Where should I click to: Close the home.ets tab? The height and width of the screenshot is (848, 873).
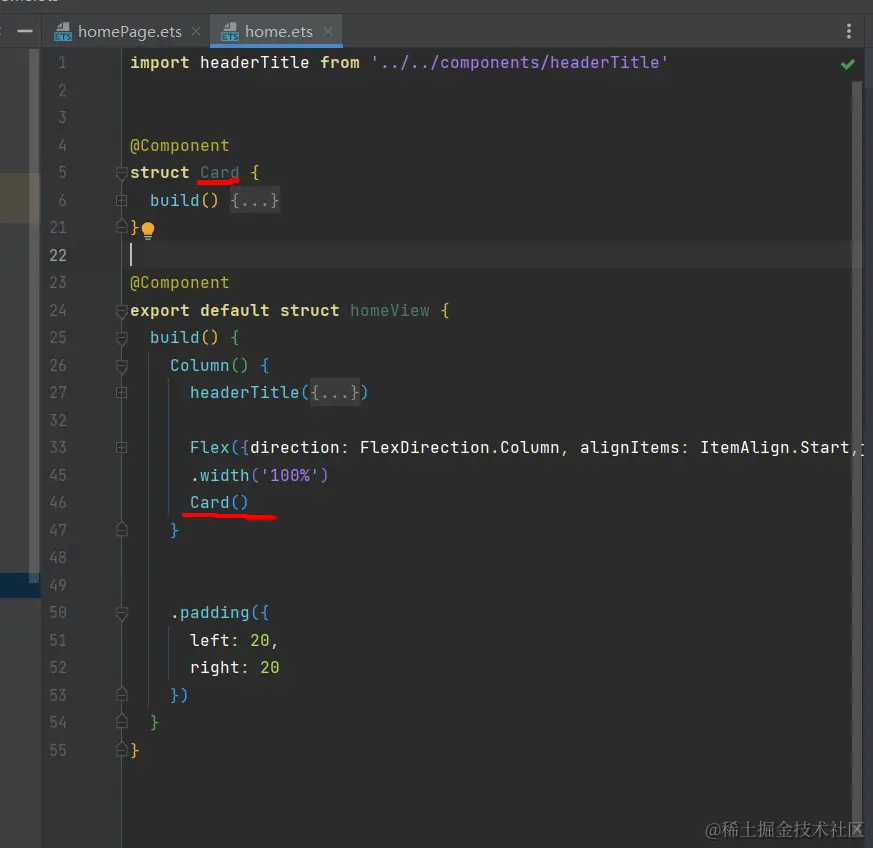click(x=328, y=31)
